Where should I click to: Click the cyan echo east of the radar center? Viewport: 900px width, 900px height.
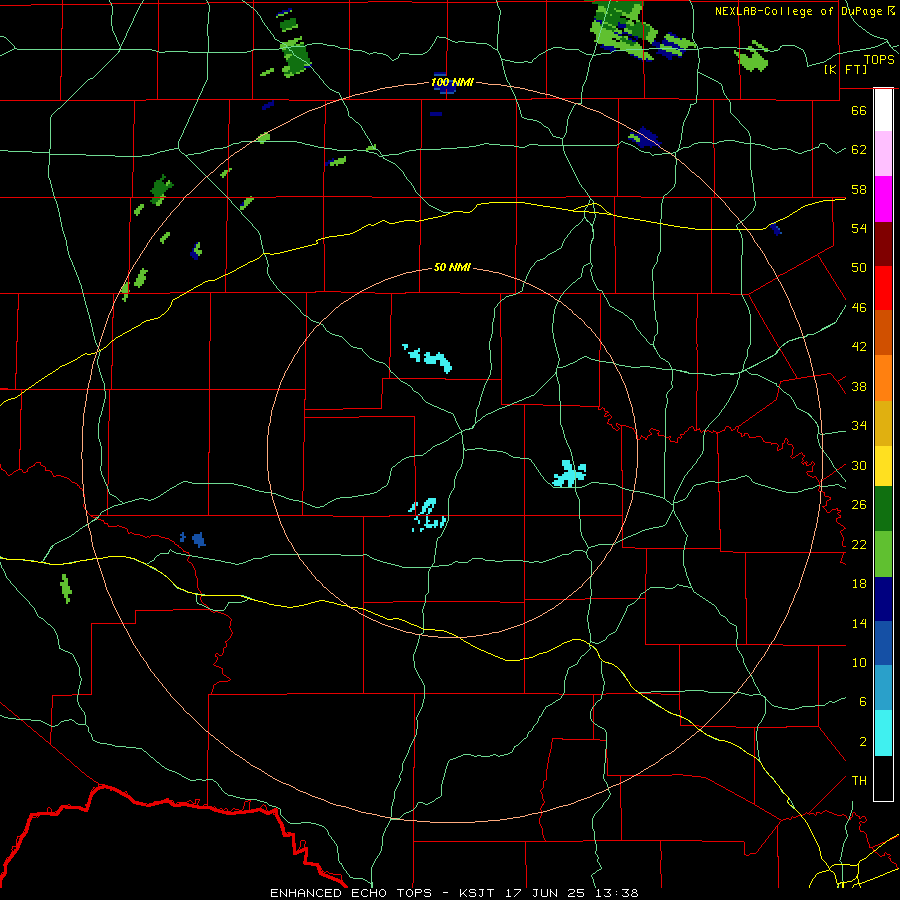569,474
